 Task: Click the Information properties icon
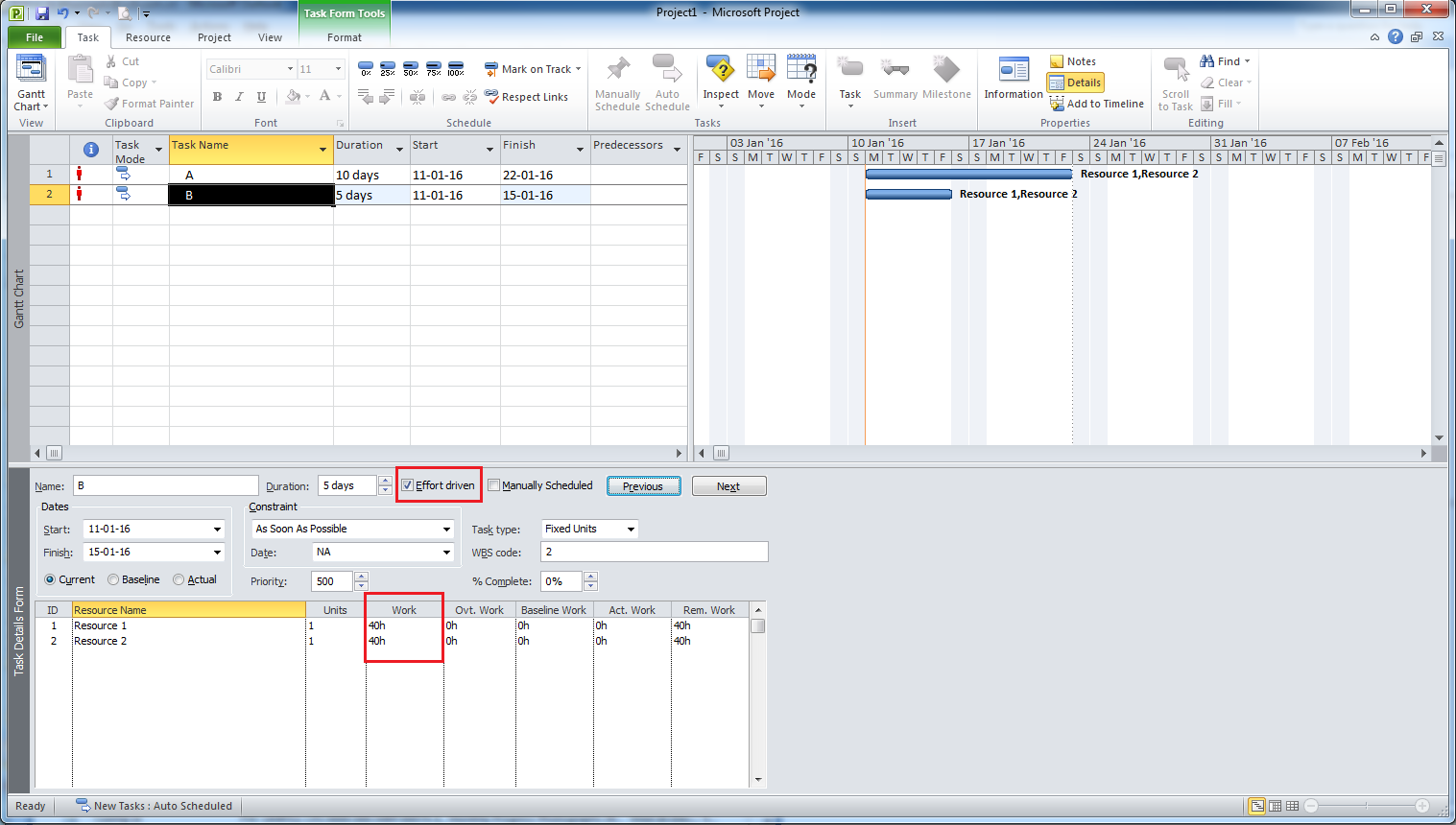(1013, 71)
